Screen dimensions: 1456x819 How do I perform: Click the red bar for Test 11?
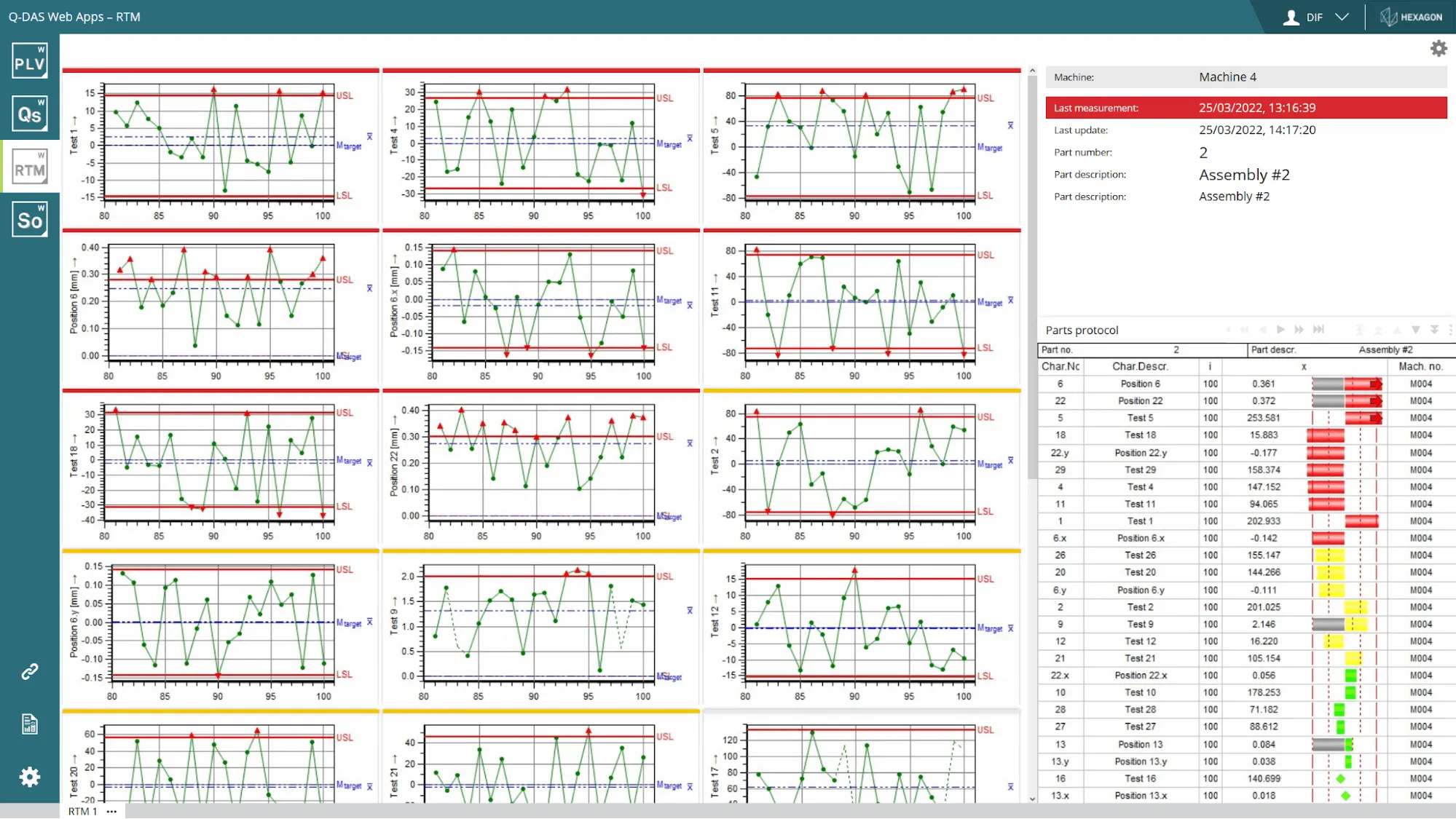point(1326,504)
